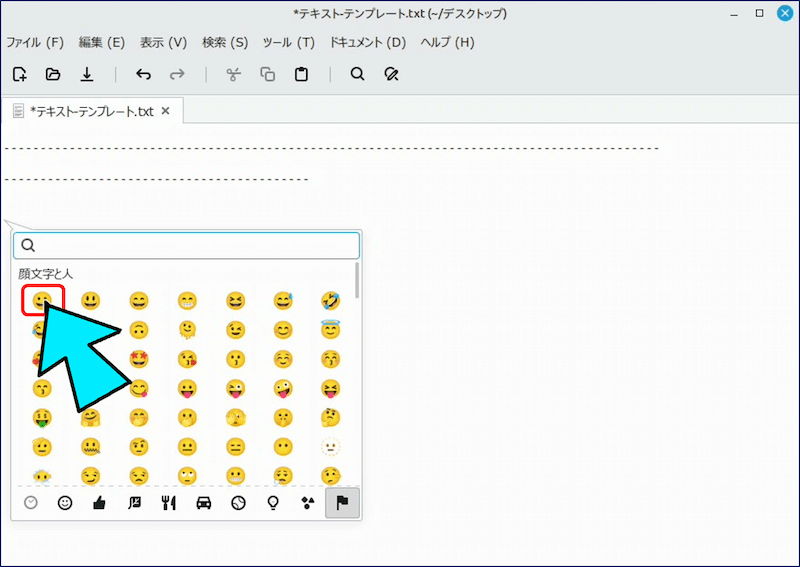
Task: Click the save document download-arrow icon
Action: click(x=87, y=74)
